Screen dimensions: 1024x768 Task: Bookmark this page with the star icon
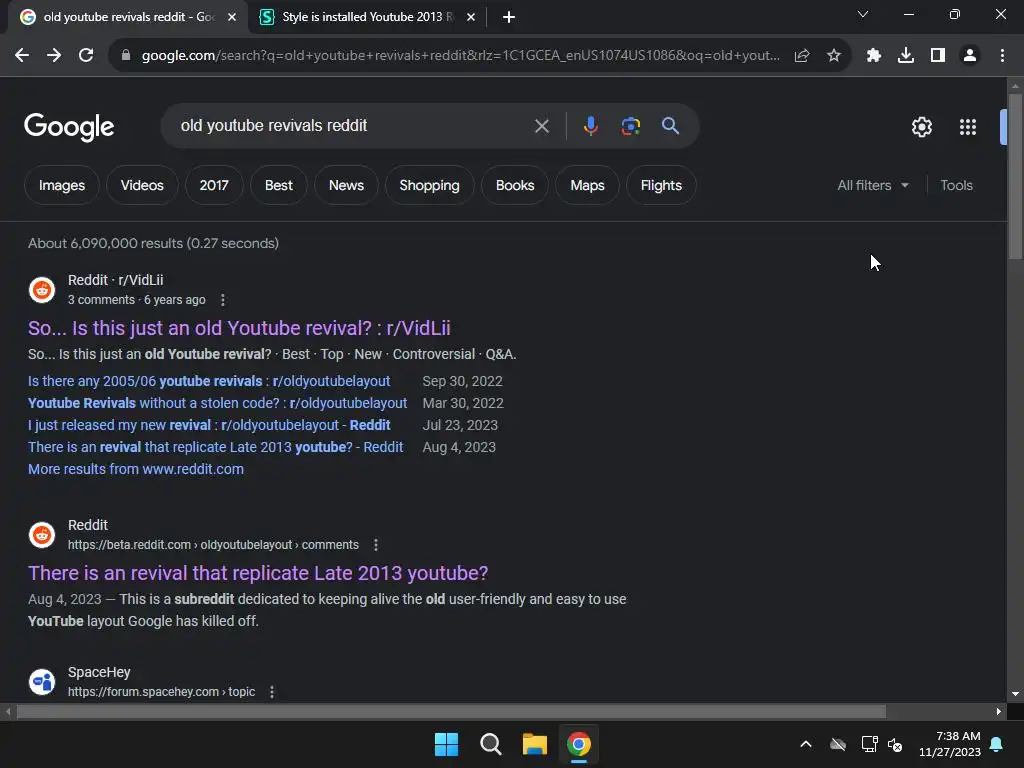834,56
